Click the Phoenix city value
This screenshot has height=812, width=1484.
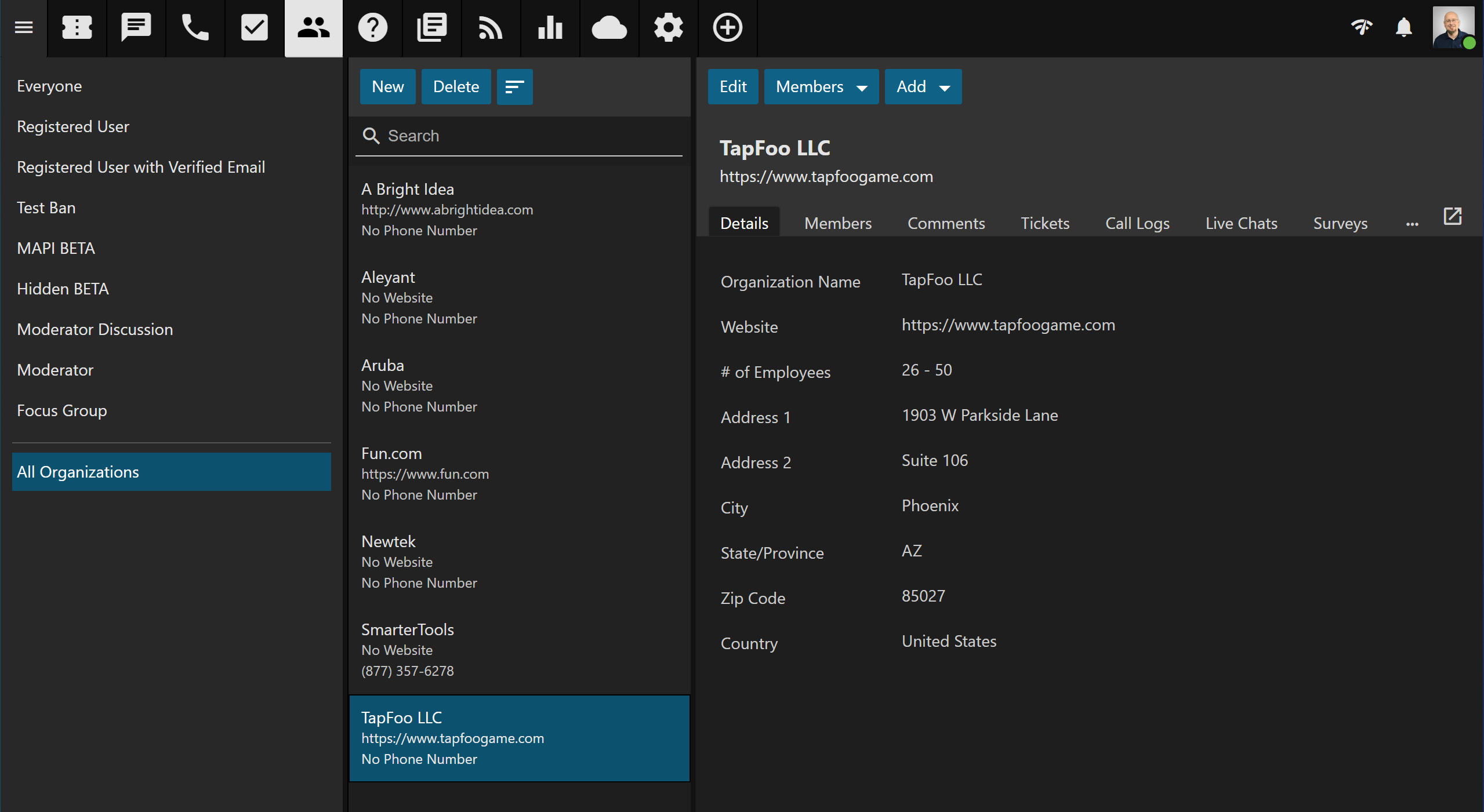tap(930, 506)
